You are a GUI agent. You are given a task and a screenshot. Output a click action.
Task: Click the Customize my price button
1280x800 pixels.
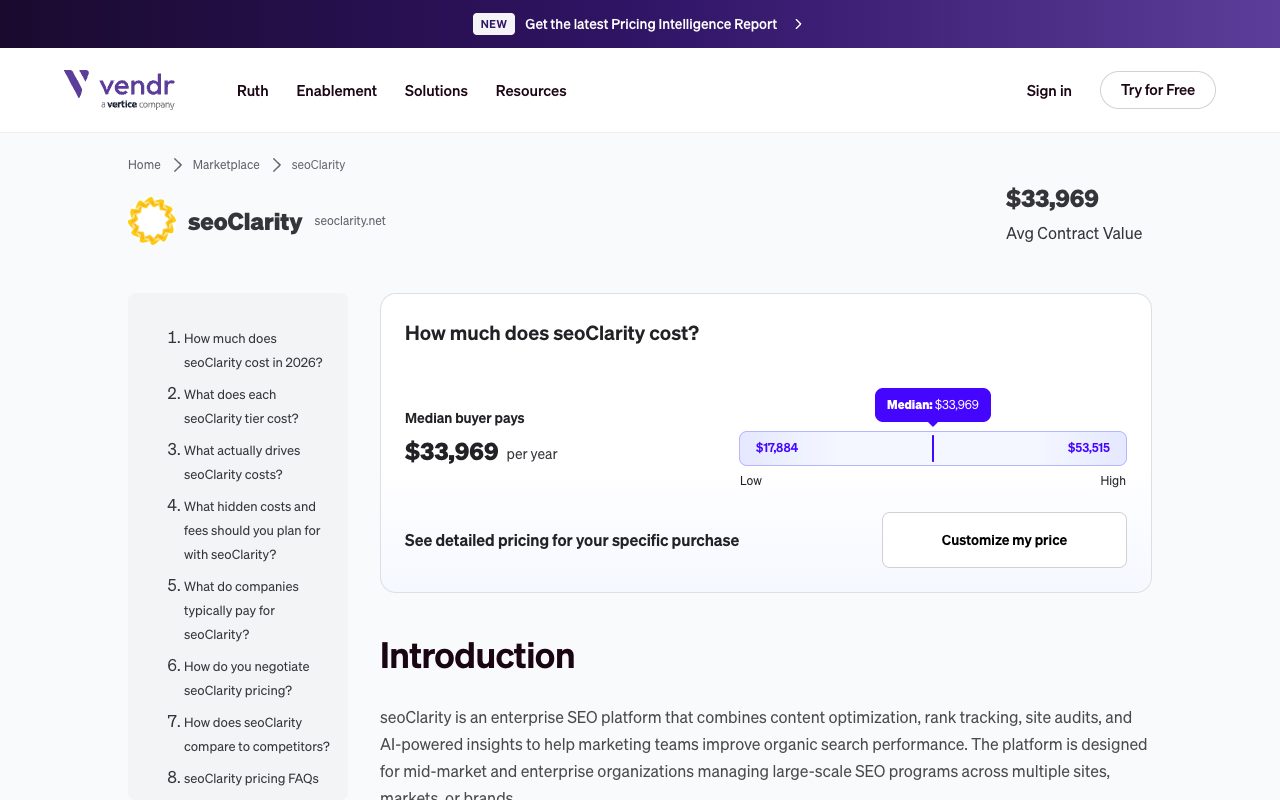tap(1004, 540)
